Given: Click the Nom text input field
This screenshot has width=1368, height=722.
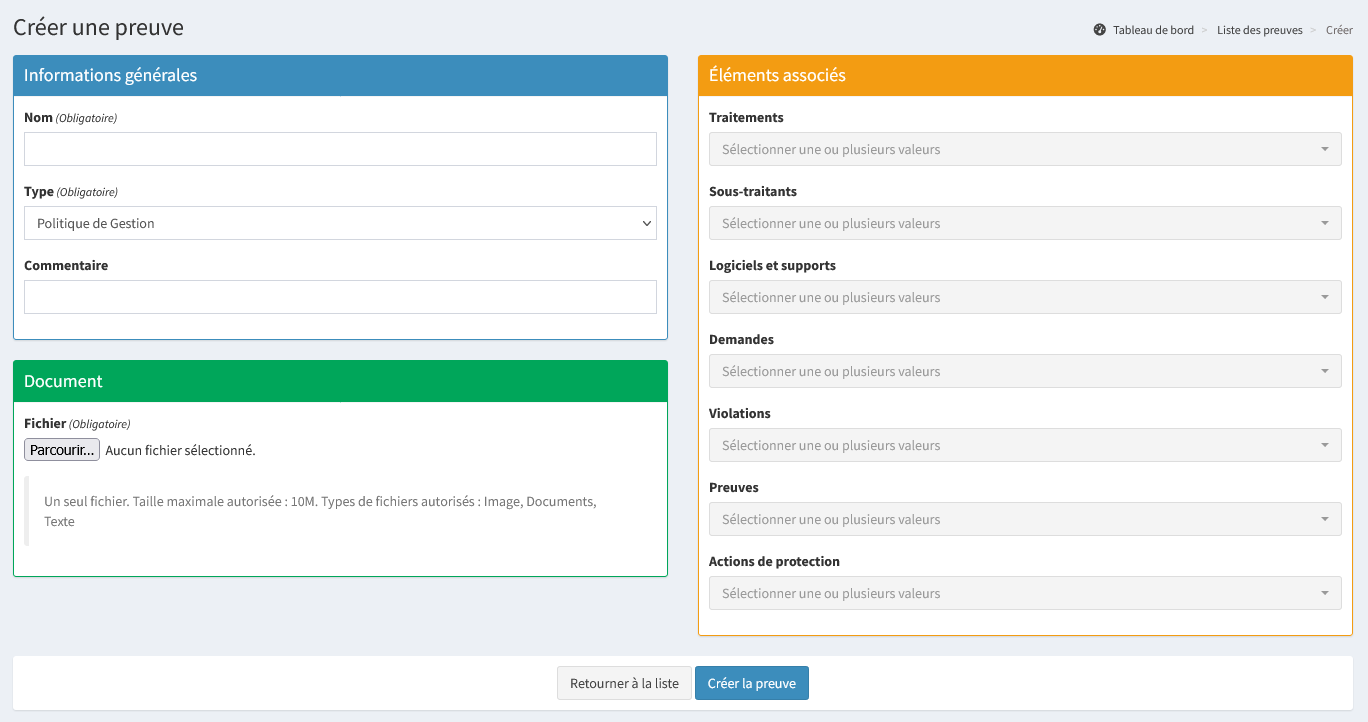Looking at the screenshot, I should pos(340,149).
